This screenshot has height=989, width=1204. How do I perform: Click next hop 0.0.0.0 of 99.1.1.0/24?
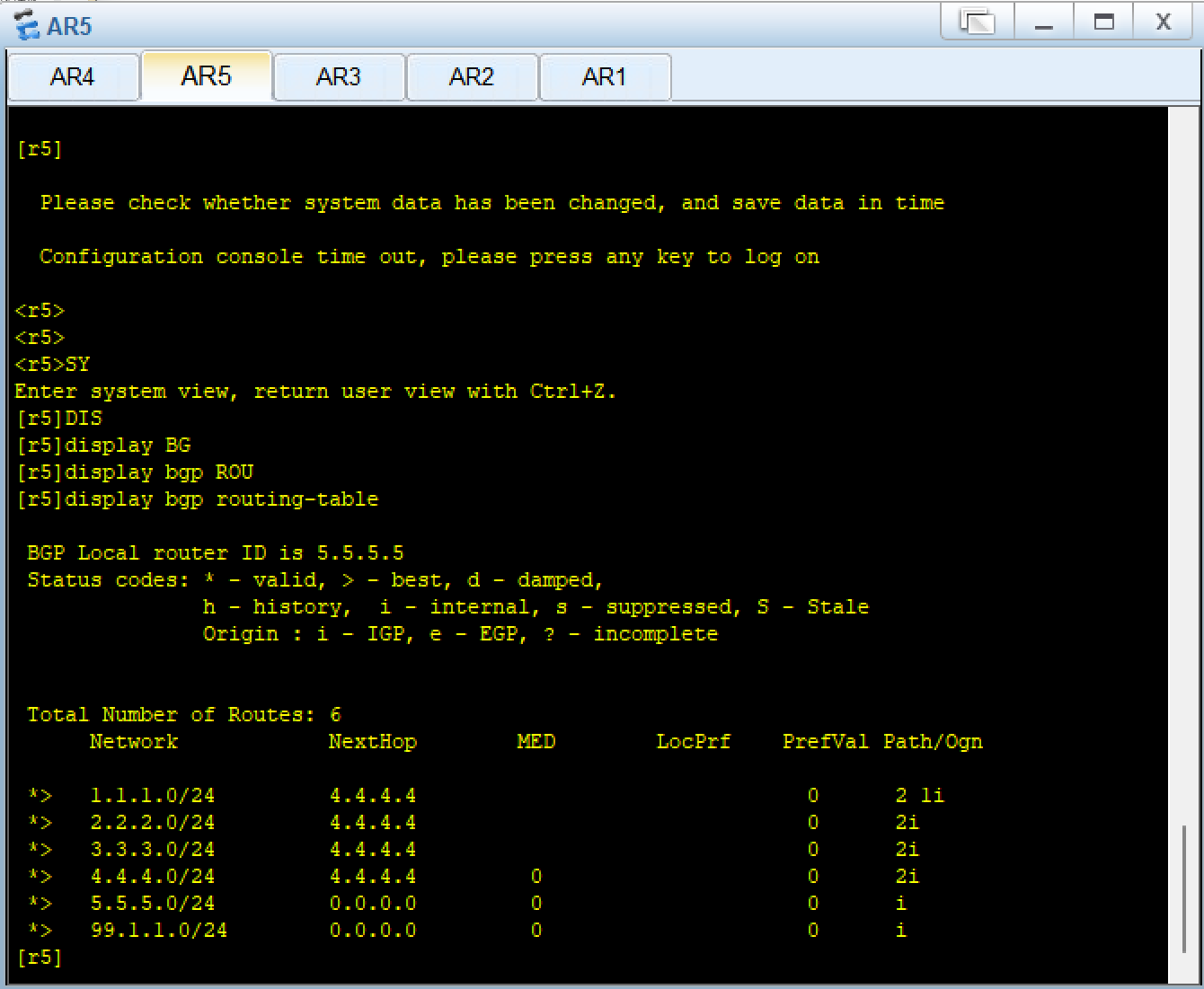click(373, 931)
